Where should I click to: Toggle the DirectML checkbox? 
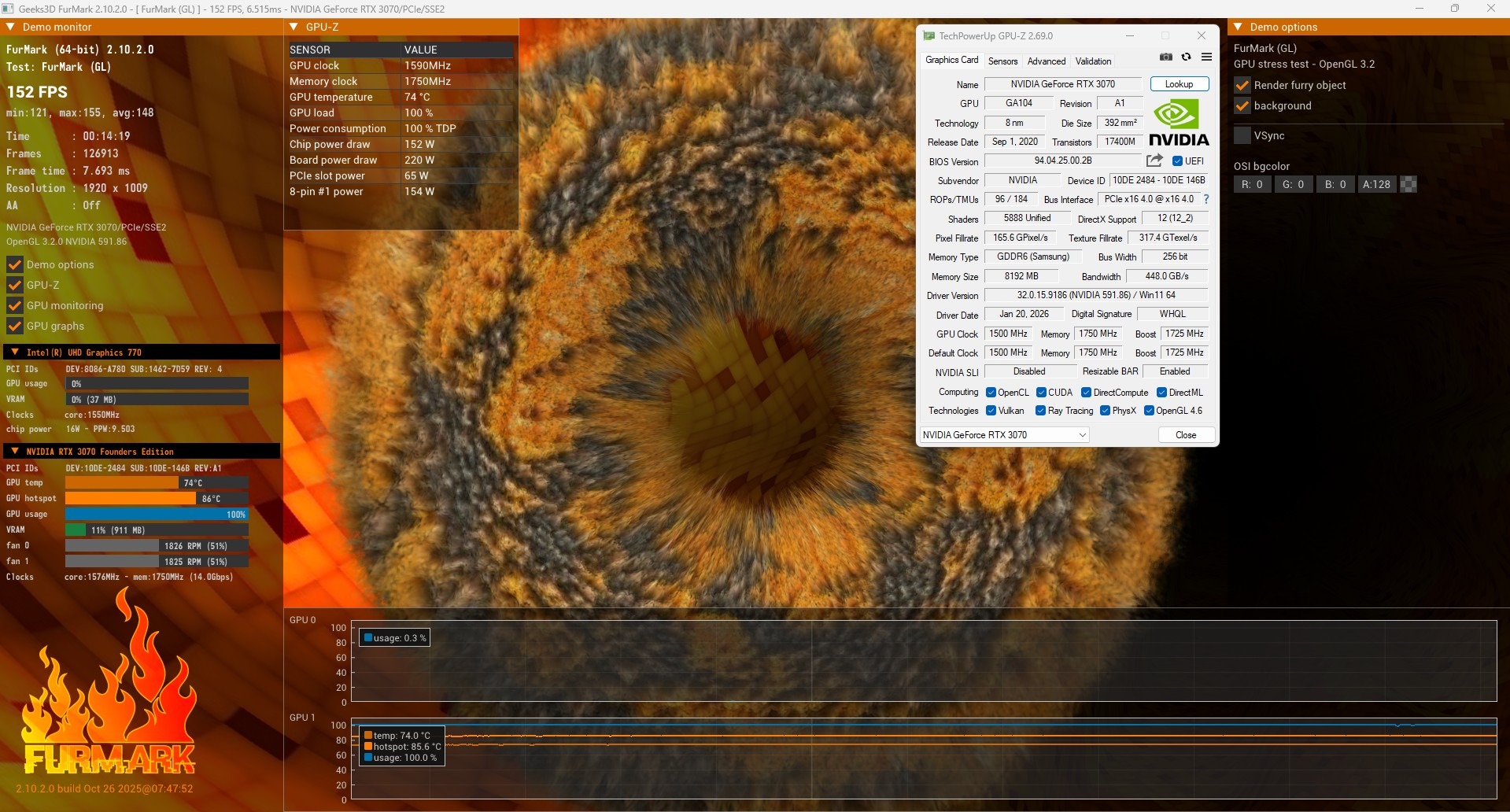[1161, 393]
